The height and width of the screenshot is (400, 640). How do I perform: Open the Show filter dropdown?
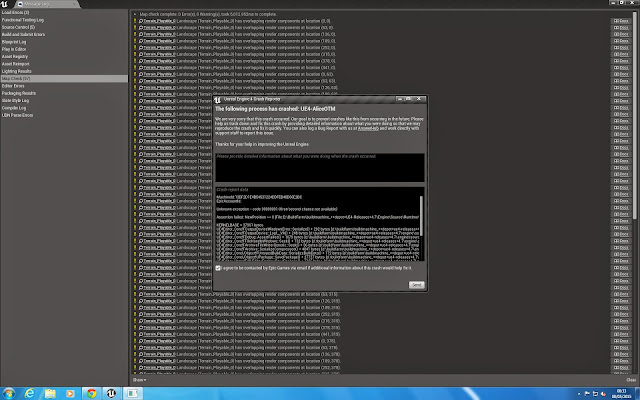[139, 380]
